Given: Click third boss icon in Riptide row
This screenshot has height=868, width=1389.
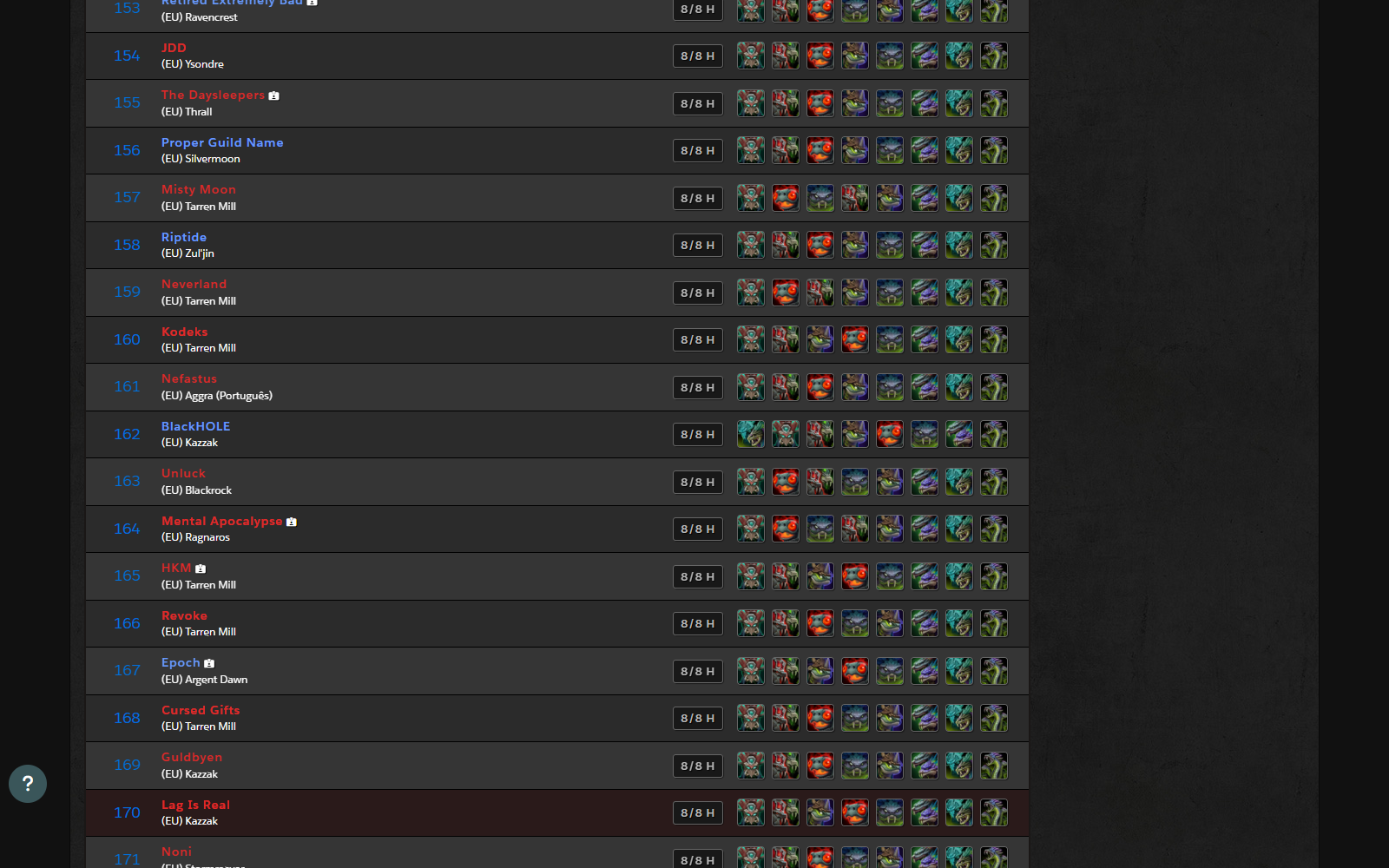Looking at the screenshot, I should (820, 245).
